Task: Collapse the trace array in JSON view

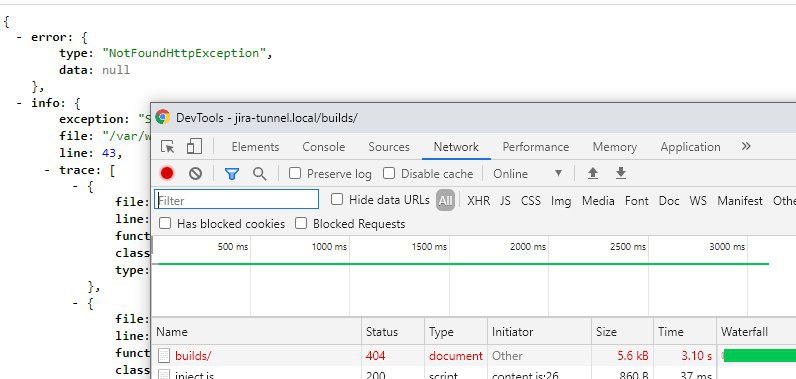Action: click(48, 170)
